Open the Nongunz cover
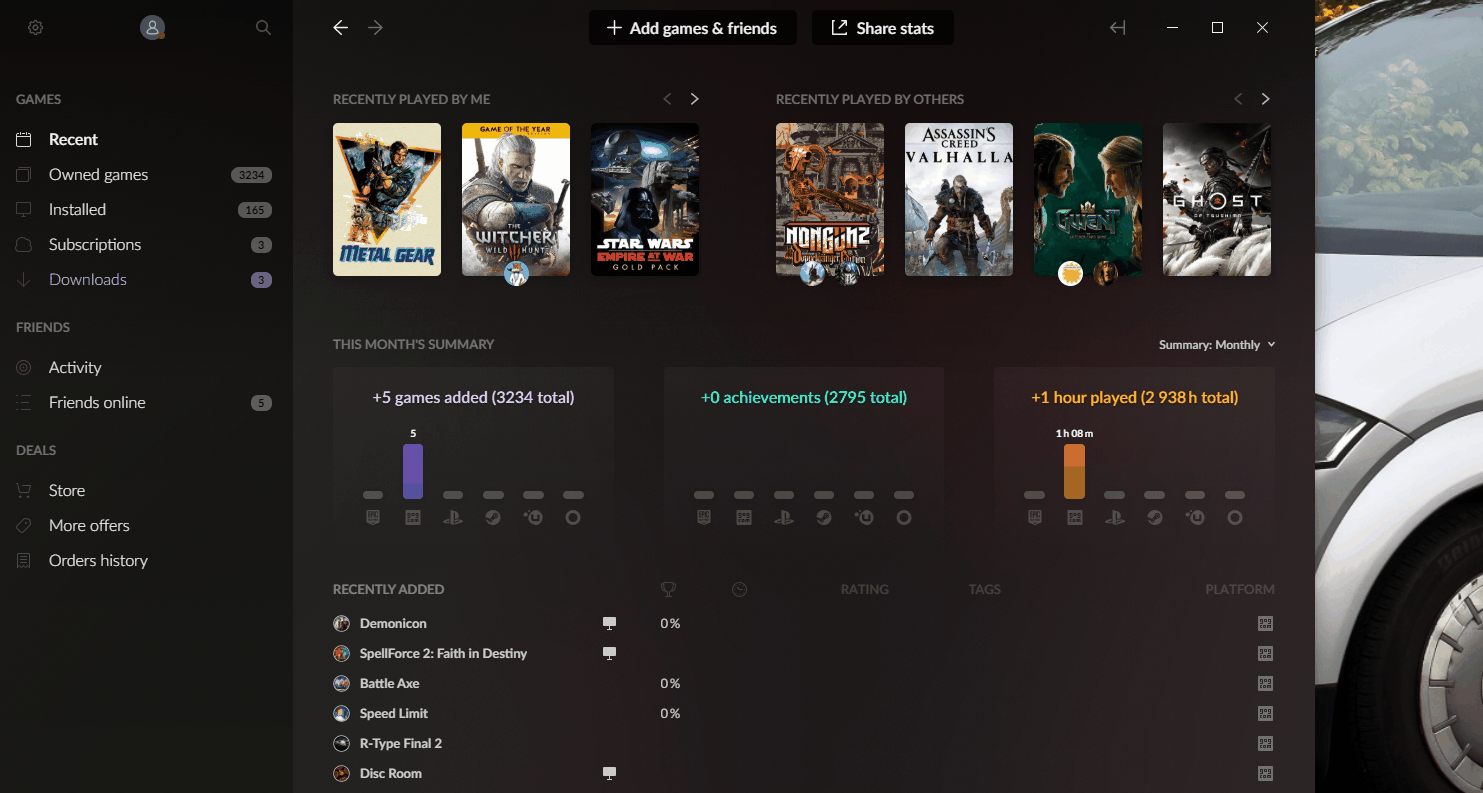This screenshot has height=793, width=1483. tap(830, 199)
